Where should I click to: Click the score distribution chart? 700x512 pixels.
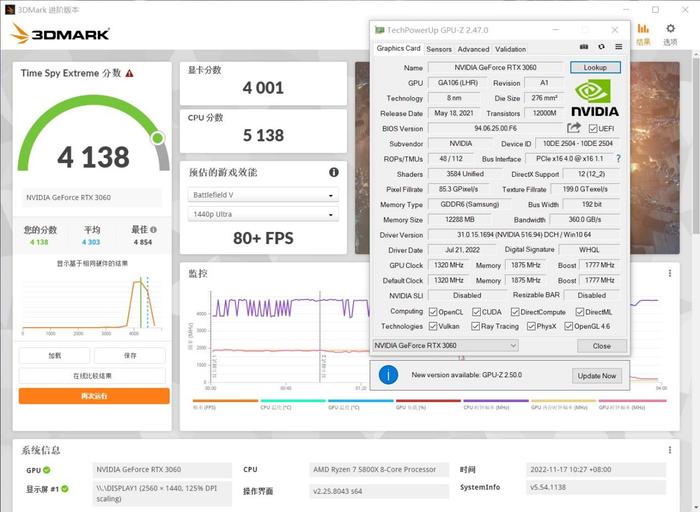[92, 306]
